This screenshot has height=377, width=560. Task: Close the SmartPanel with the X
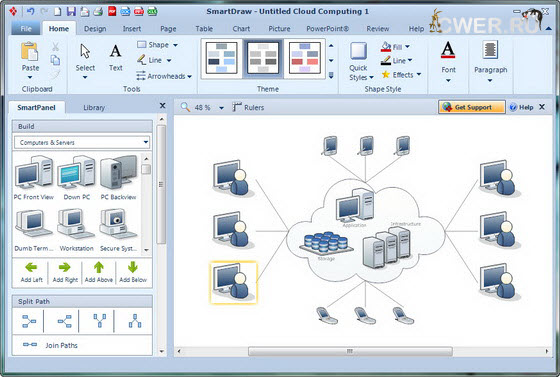coord(162,106)
